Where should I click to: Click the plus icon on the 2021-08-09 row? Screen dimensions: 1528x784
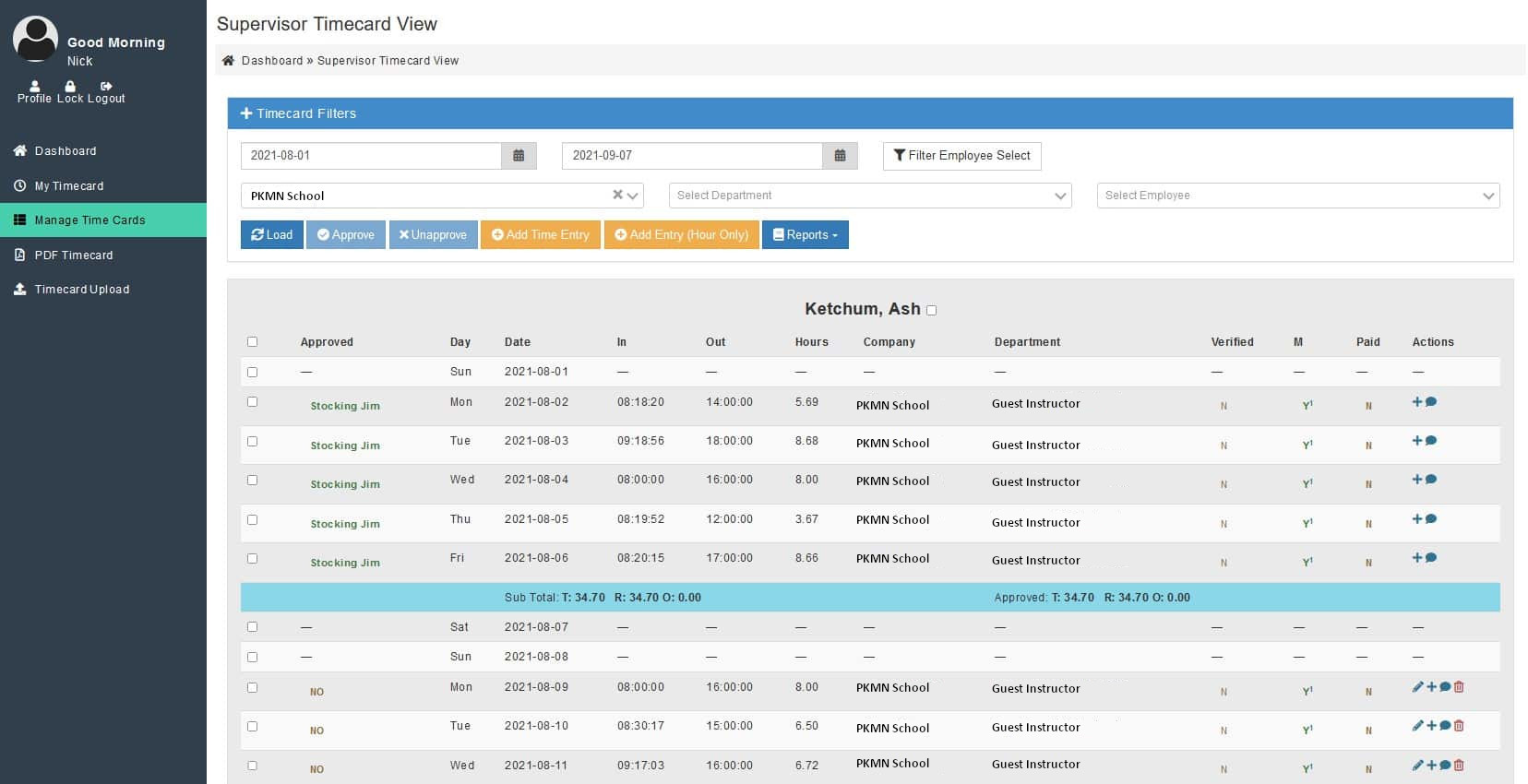(x=1432, y=687)
